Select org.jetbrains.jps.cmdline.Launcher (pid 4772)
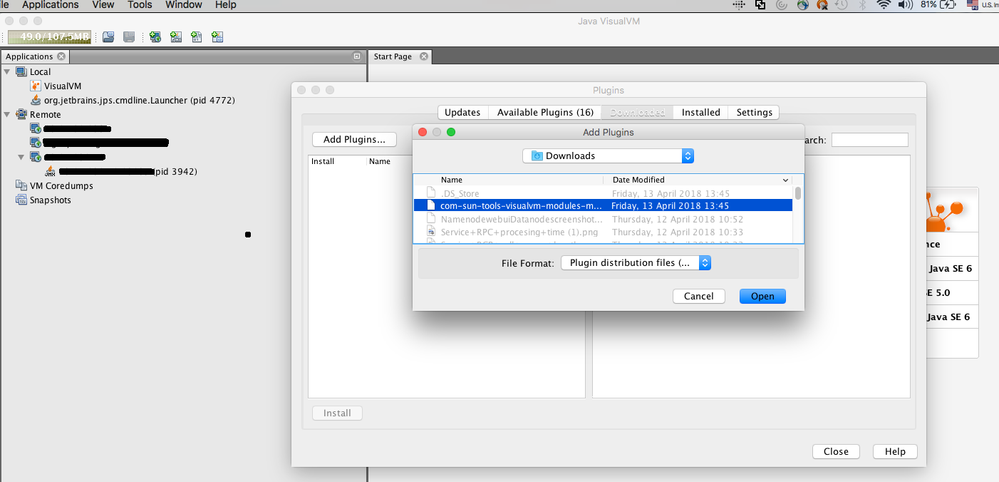The width and height of the screenshot is (999, 482). (140, 100)
